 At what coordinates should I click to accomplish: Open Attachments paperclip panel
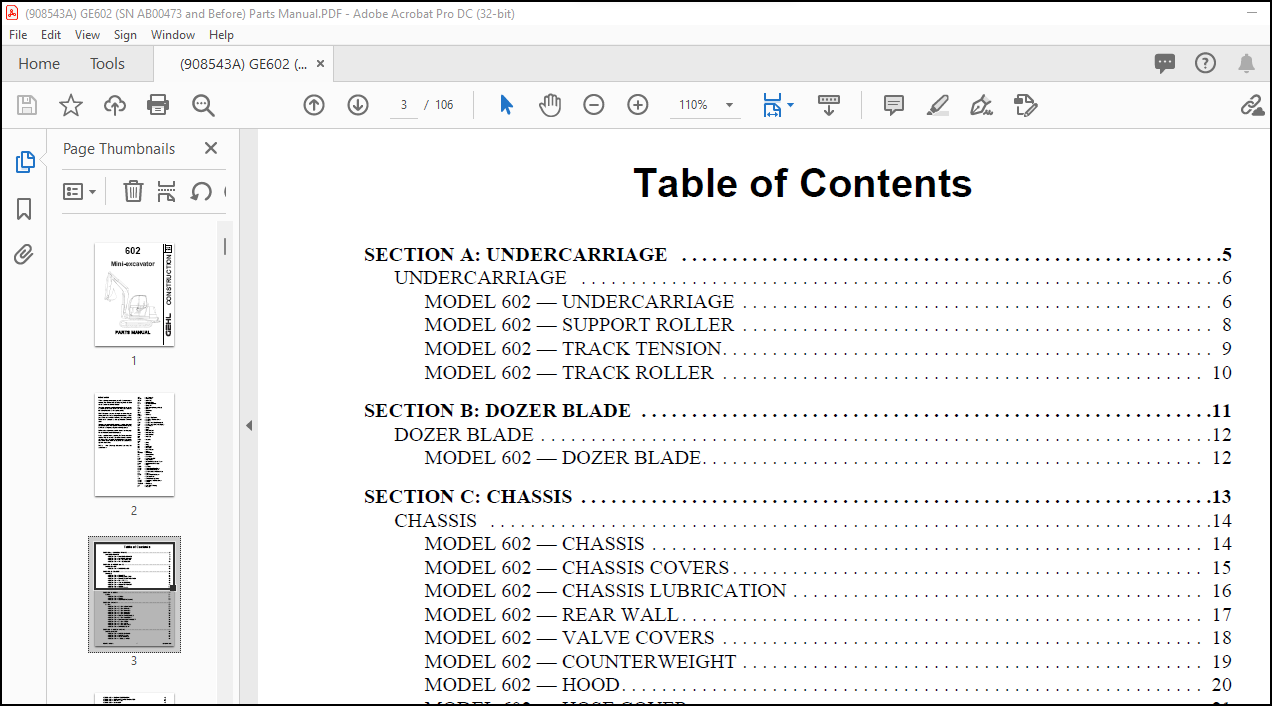(x=24, y=255)
